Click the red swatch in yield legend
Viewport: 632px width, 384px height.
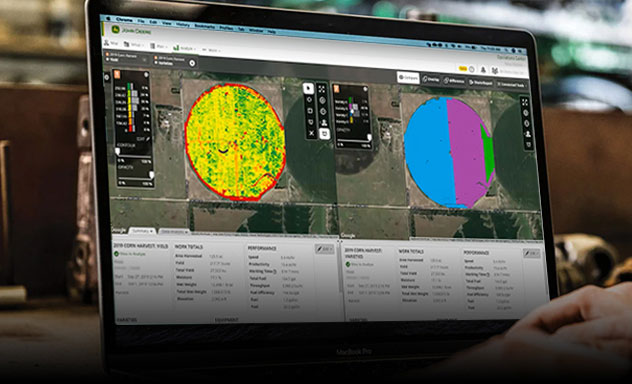tap(131, 129)
